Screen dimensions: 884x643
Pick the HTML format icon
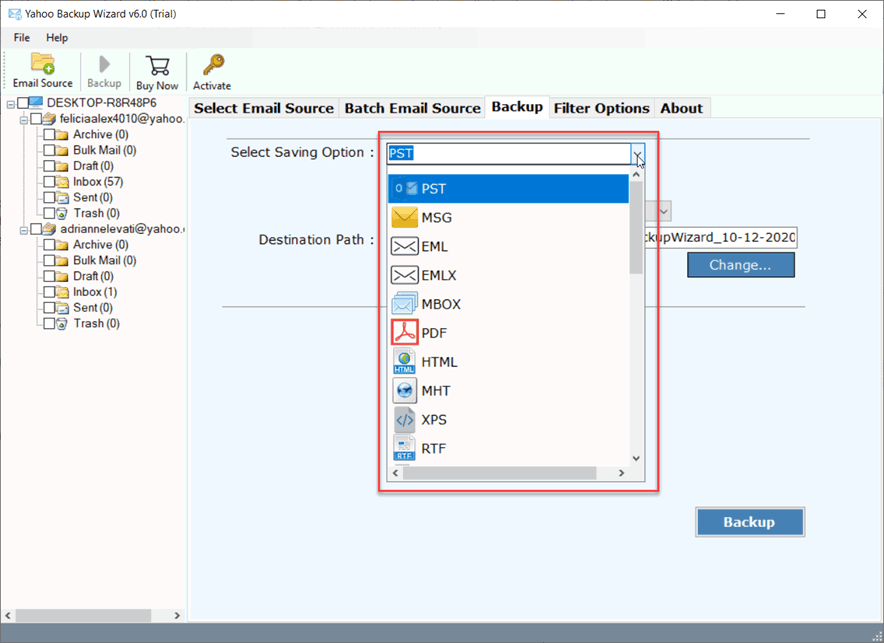(x=404, y=362)
